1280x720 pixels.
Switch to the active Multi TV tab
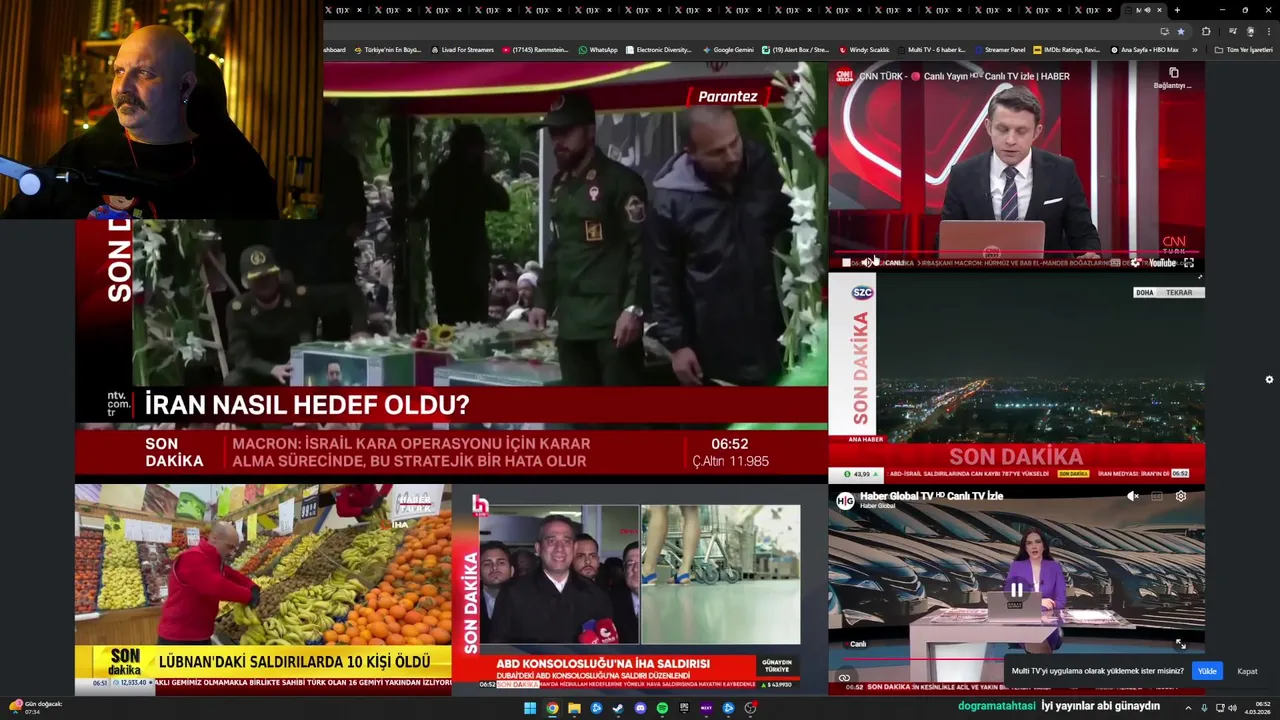coord(1144,10)
